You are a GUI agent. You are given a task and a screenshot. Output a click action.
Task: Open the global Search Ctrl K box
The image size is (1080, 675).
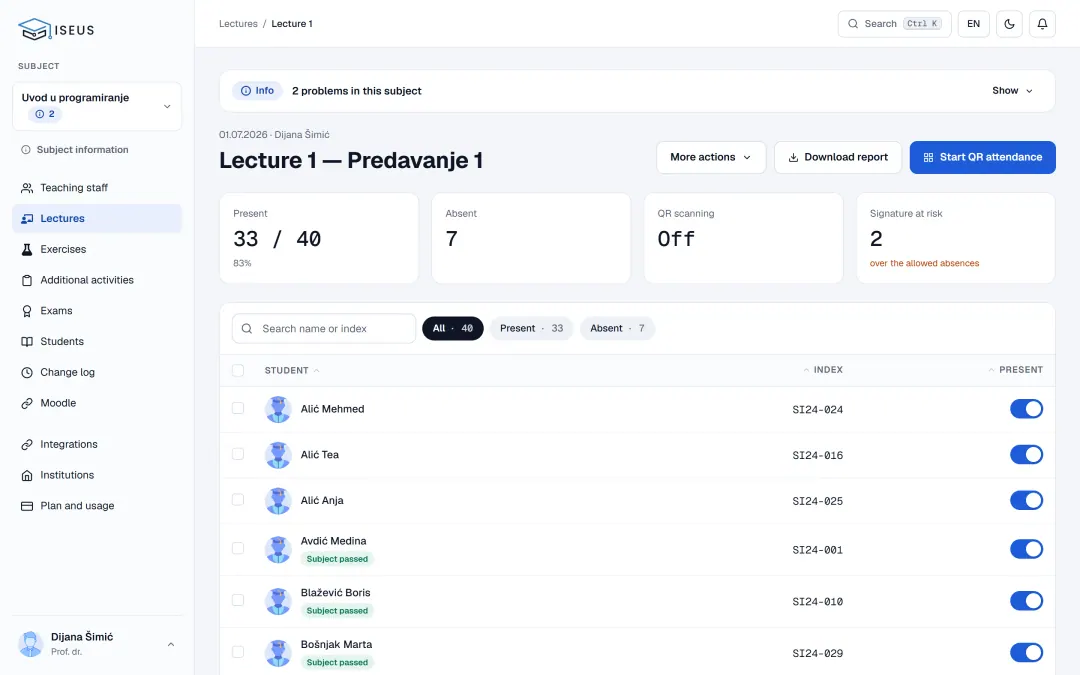point(894,24)
